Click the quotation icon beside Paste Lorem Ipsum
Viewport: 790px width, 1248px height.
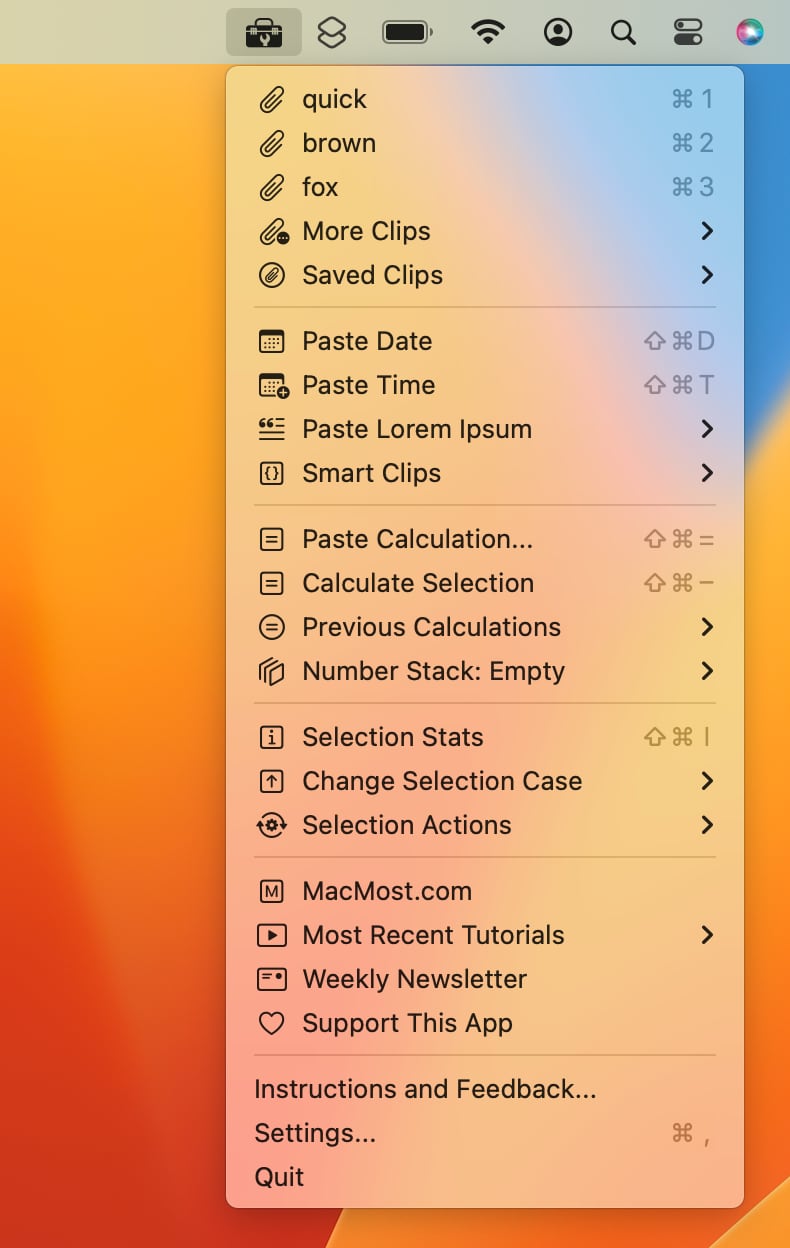tap(270, 429)
